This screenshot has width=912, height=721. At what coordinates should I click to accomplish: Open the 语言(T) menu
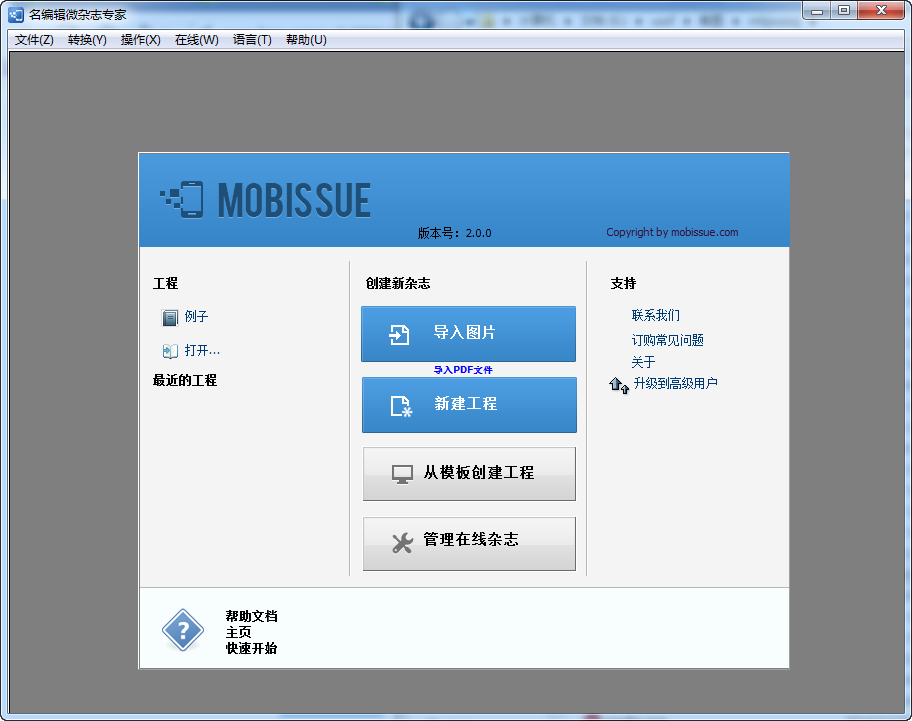252,40
